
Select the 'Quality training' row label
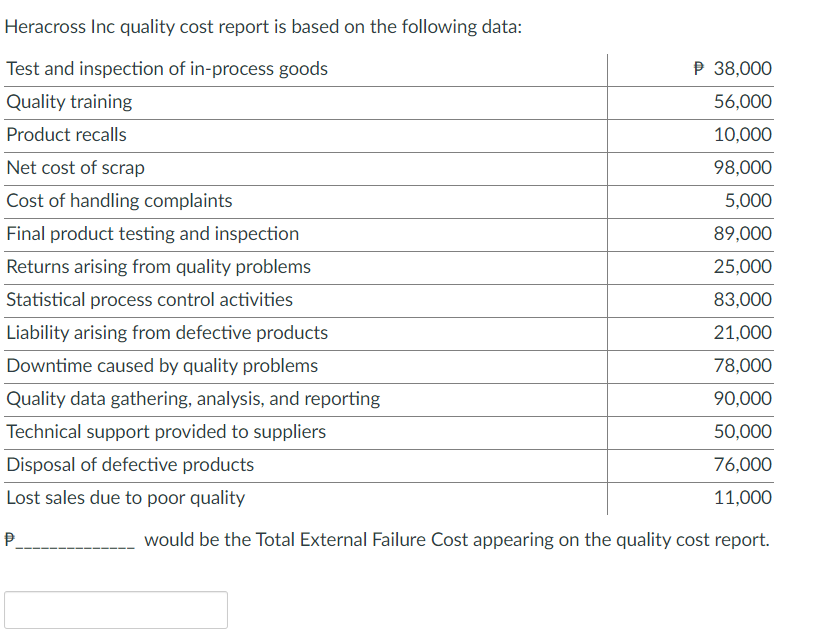tap(69, 102)
